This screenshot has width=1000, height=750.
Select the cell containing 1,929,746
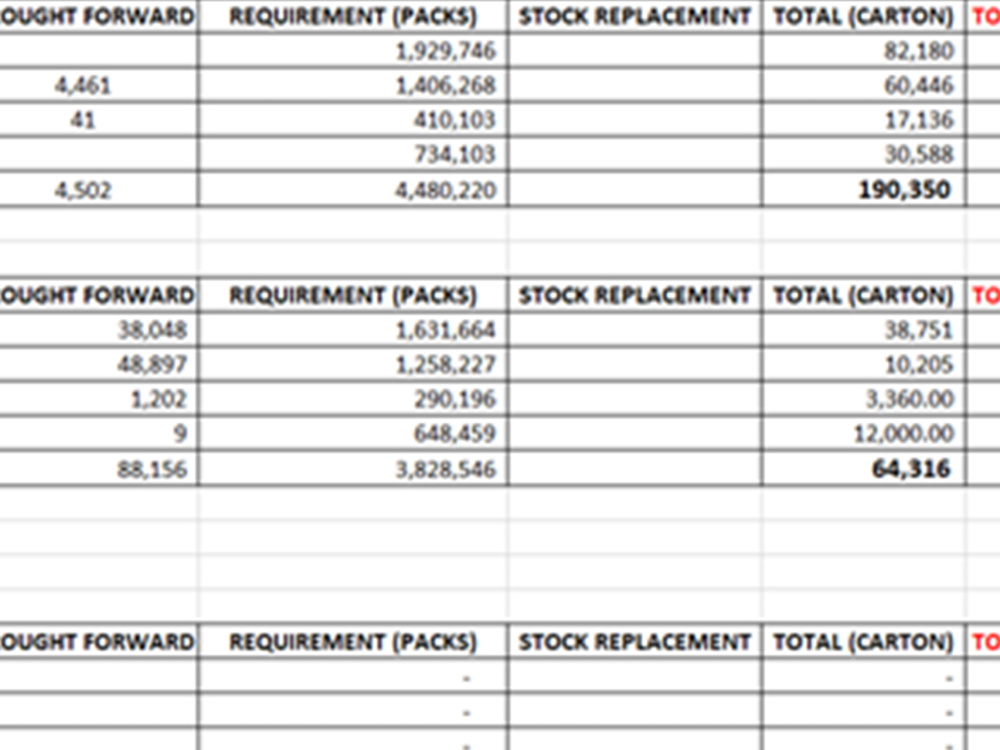(353, 50)
